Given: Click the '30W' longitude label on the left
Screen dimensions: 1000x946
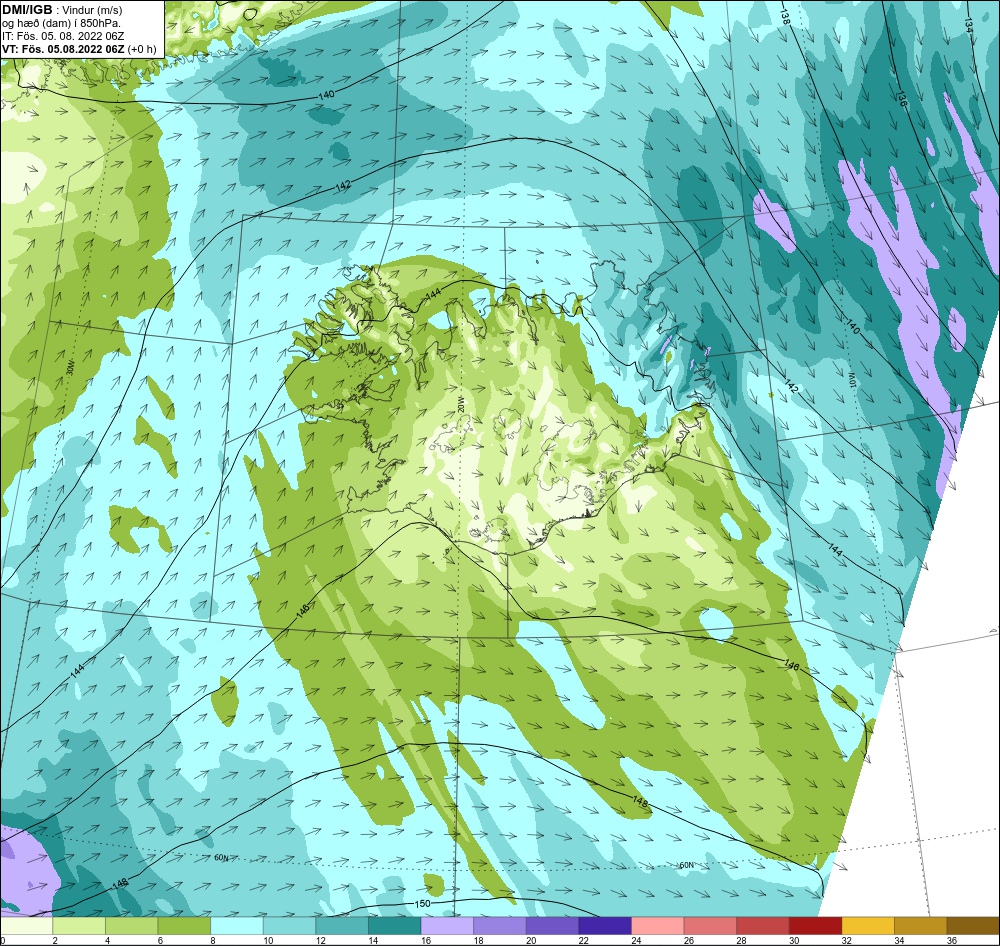Looking at the screenshot, I should point(70,369).
